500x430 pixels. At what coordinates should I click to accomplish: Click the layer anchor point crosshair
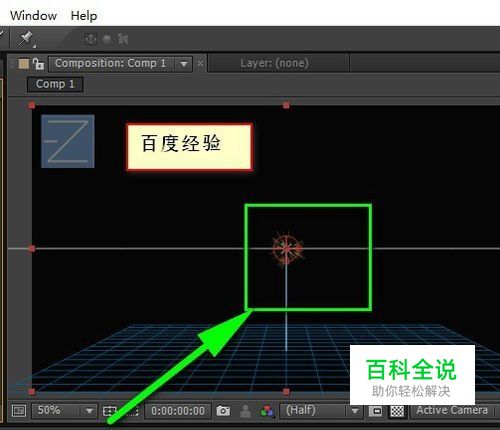(286, 249)
